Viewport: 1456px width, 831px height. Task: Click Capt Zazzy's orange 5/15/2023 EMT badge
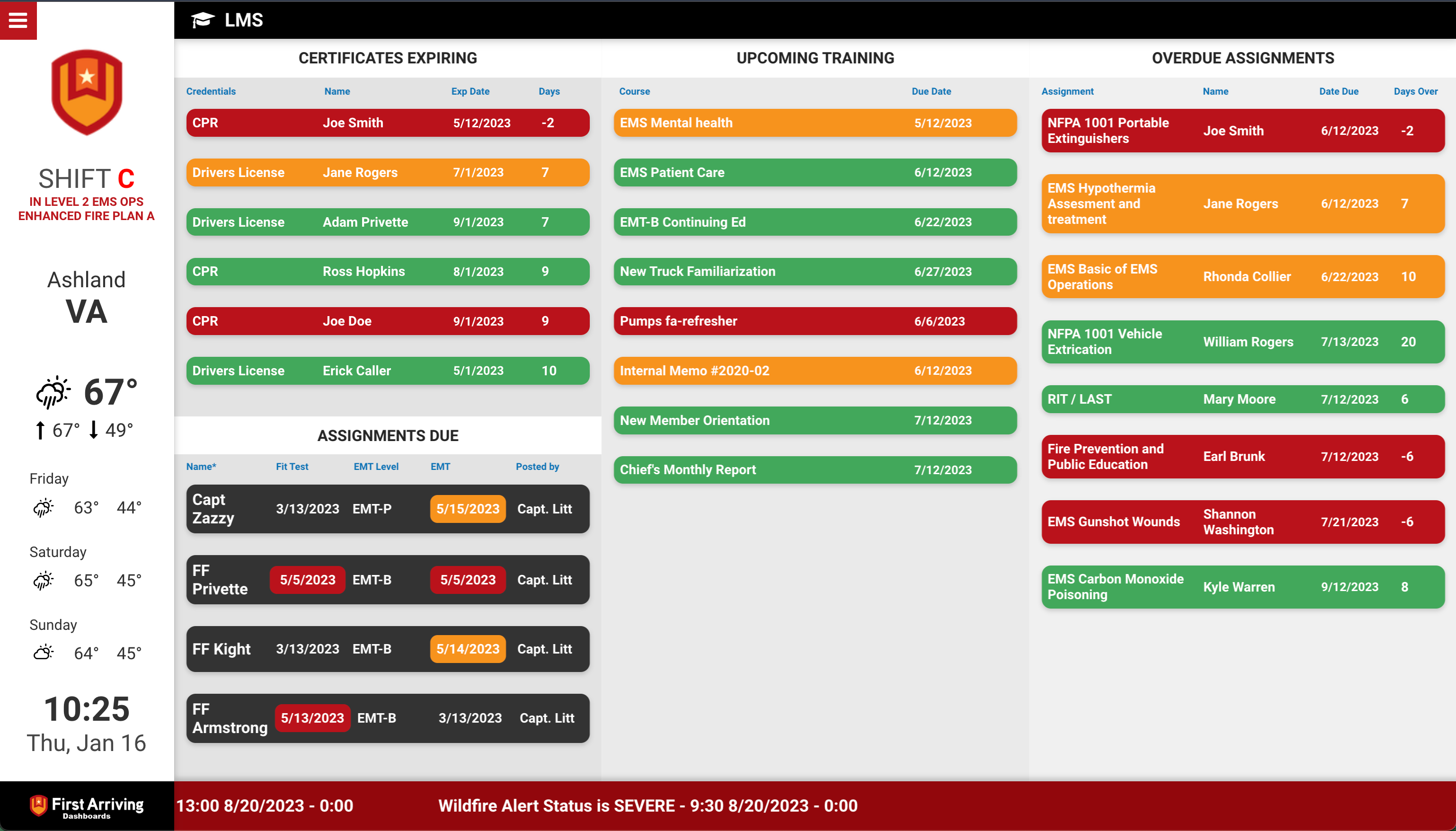coord(468,509)
